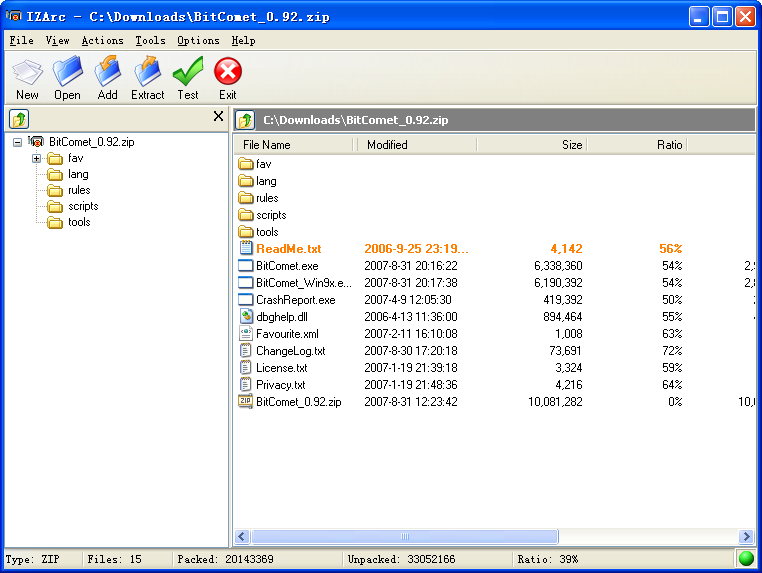The width and height of the screenshot is (762, 573).
Task: Sort by the Ratio column header
Action: 637,145
